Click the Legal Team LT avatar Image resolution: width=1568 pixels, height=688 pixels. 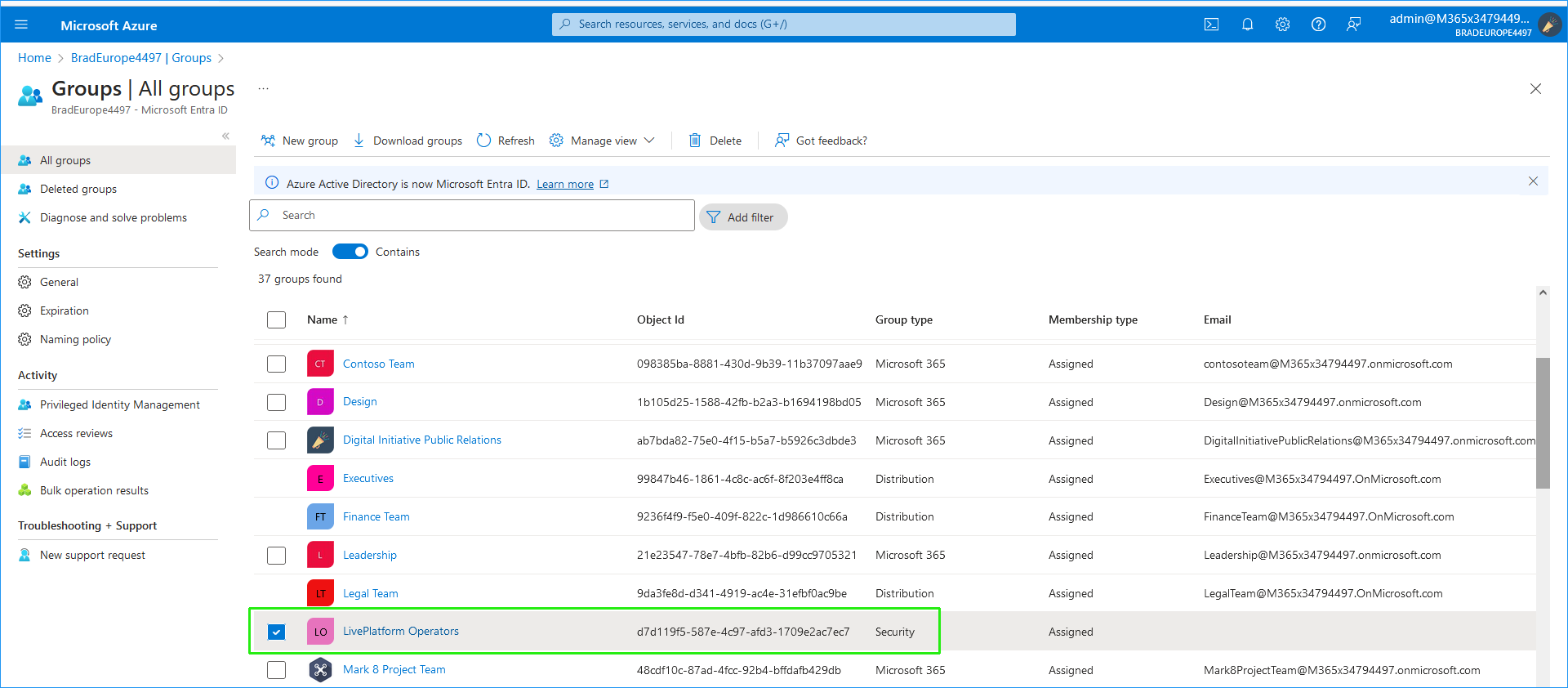tap(320, 593)
